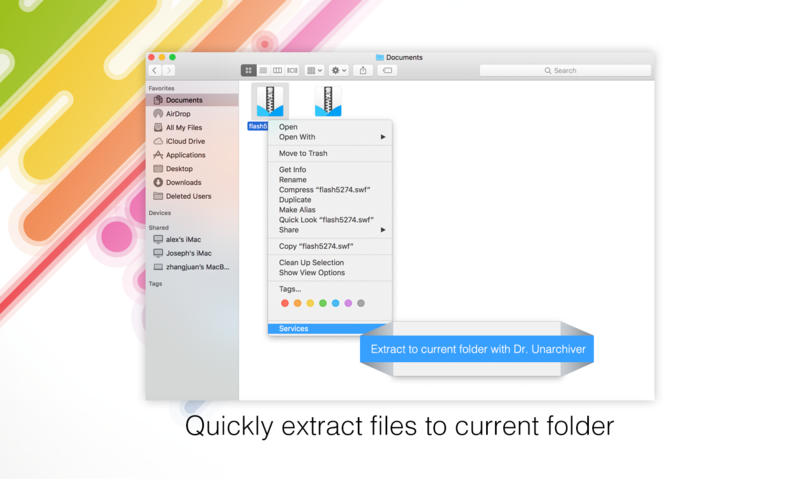The height and width of the screenshot is (500, 800).
Task: Open Downloads in the sidebar
Action: [183, 183]
